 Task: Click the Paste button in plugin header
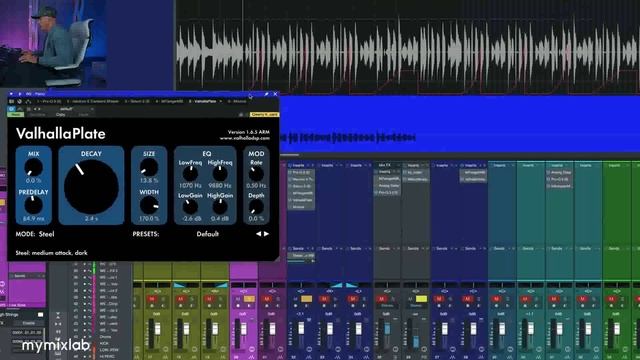point(83,115)
